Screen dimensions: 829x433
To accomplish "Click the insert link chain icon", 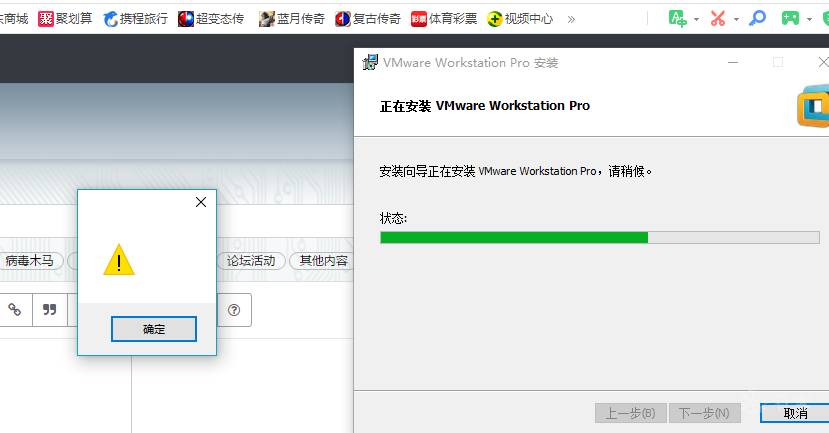I will coord(15,310).
